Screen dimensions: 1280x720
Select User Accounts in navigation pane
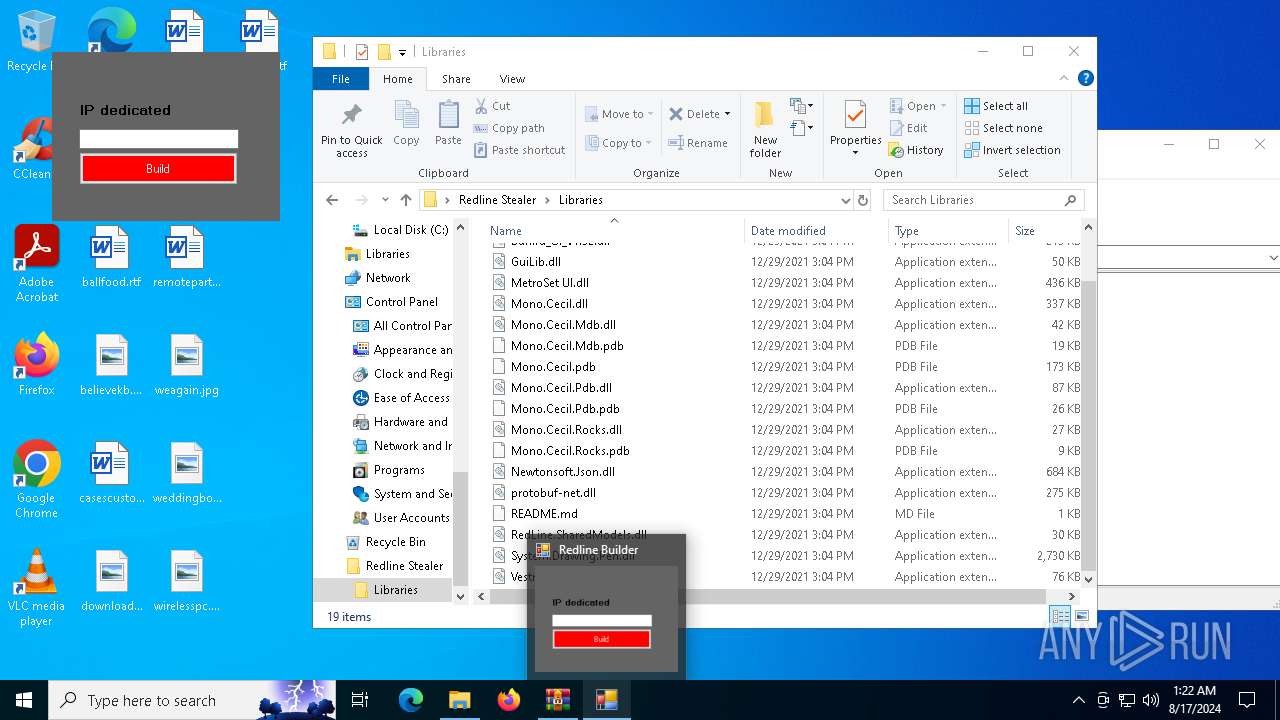[x=411, y=518]
